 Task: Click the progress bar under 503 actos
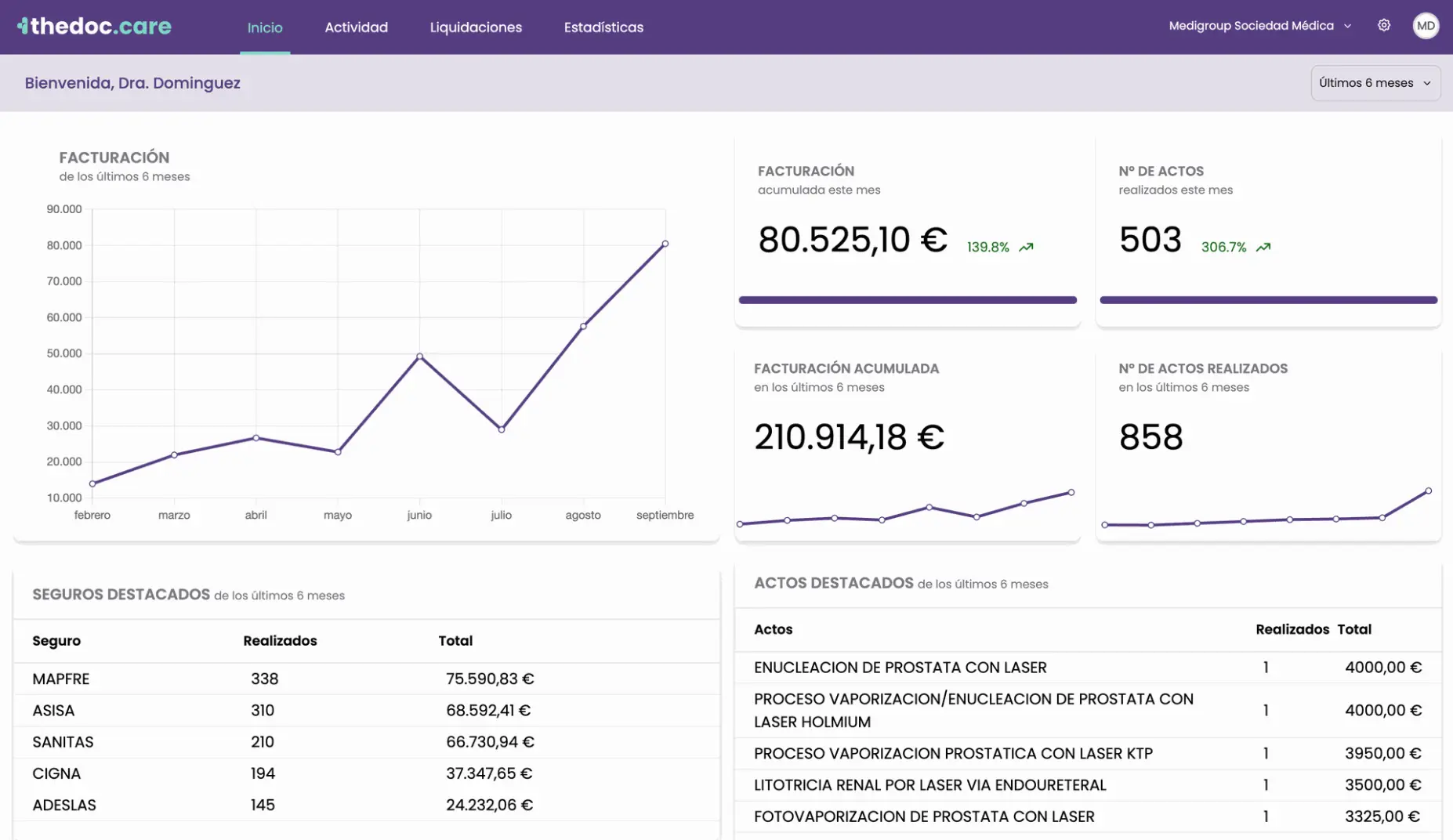1268,300
